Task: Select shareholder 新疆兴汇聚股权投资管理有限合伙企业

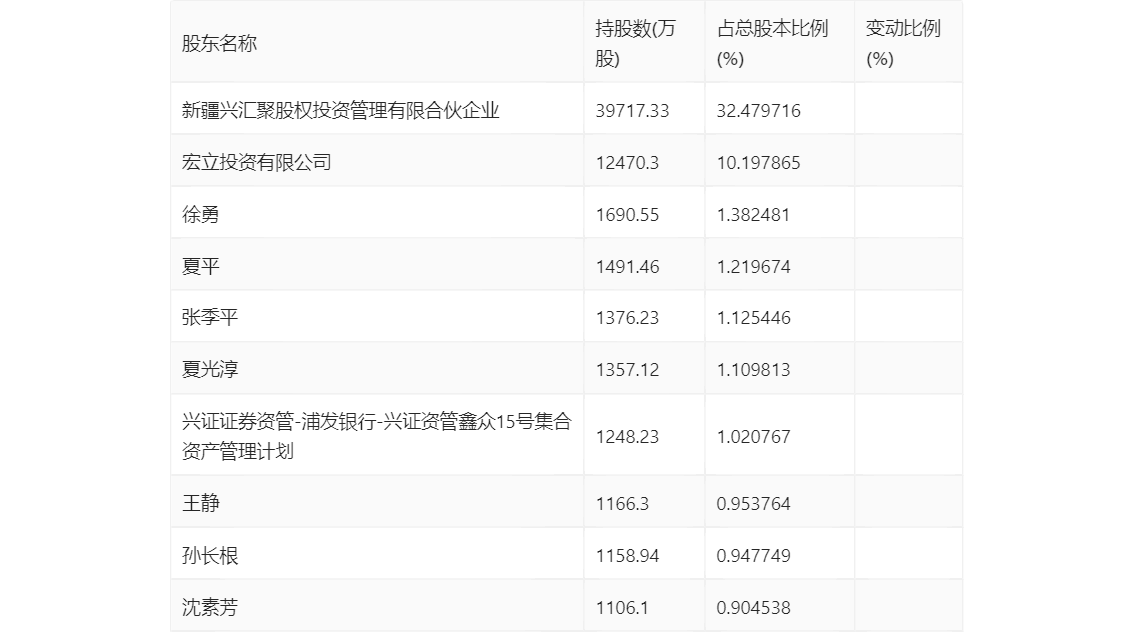Action: (x=341, y=111)
